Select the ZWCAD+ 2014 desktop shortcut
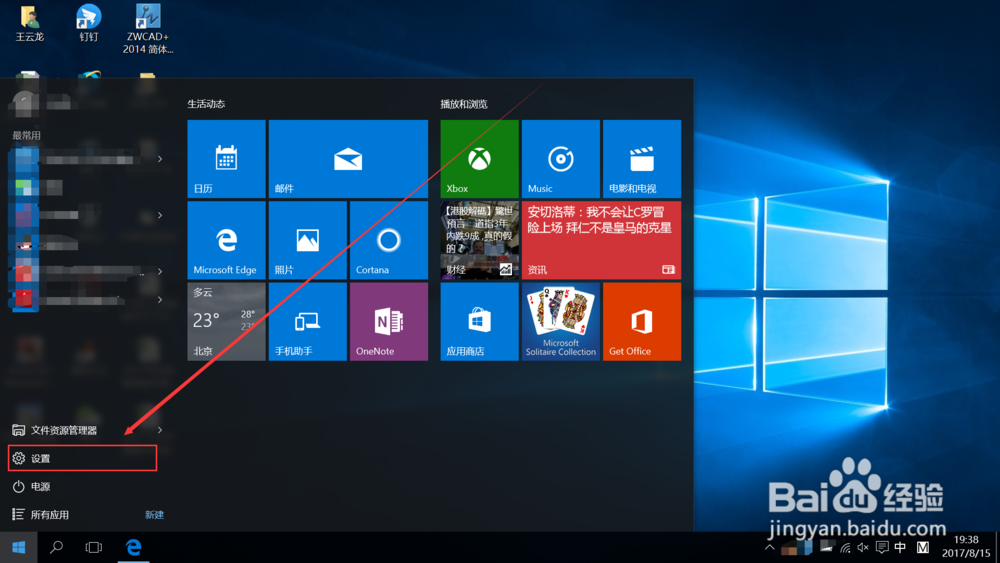 (148, 29)
